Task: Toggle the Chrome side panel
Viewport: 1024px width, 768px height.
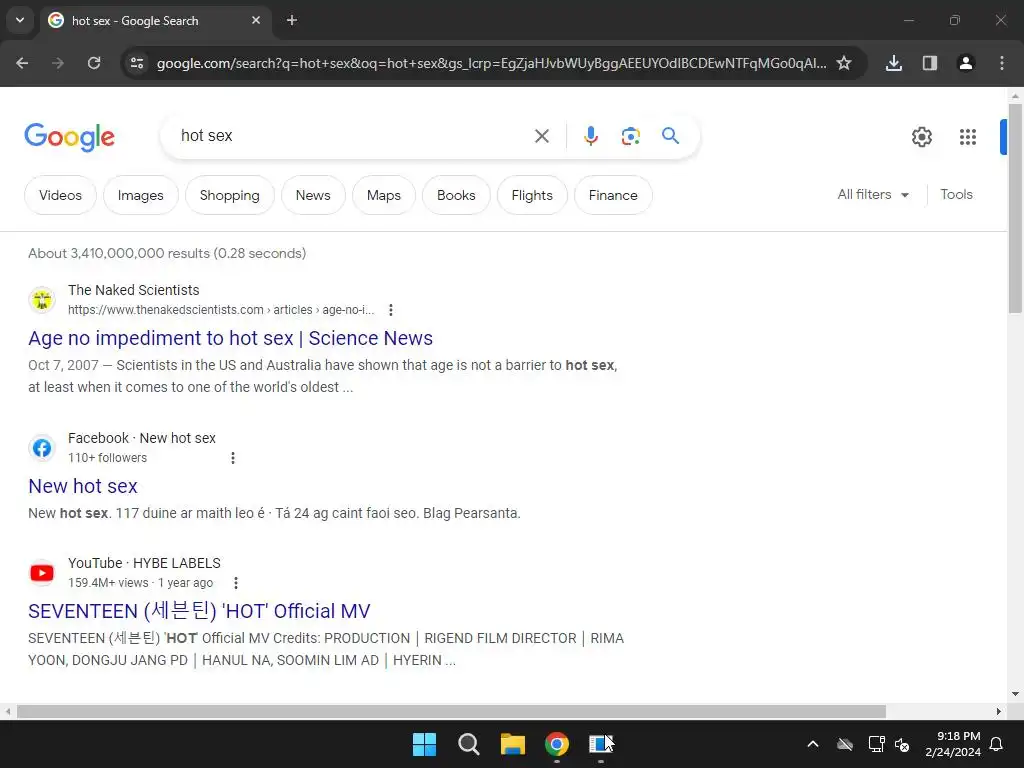Action: pyautogui.click(x=929, y=63)
